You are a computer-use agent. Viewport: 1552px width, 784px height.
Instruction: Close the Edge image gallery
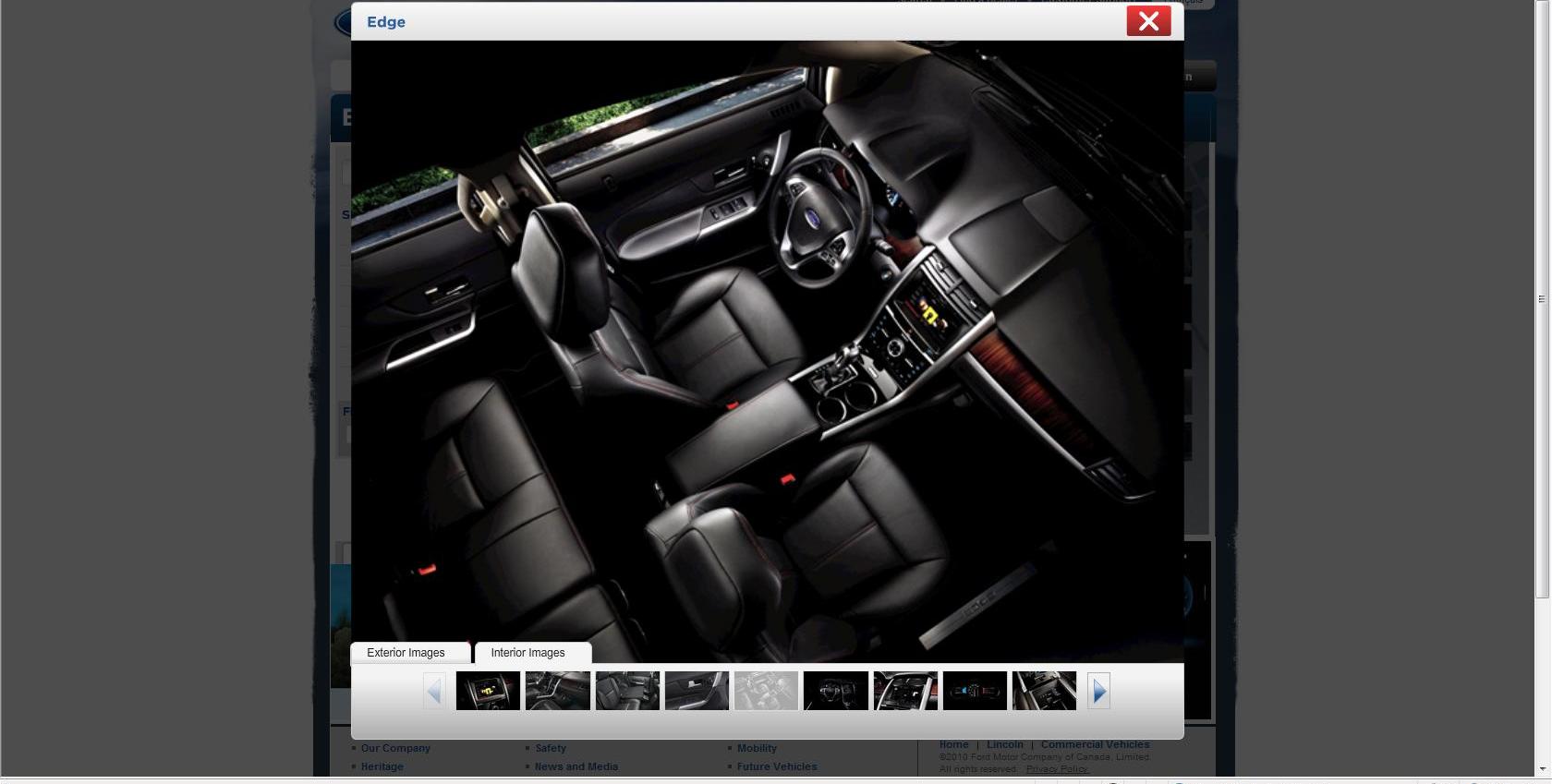[1148, 21]
